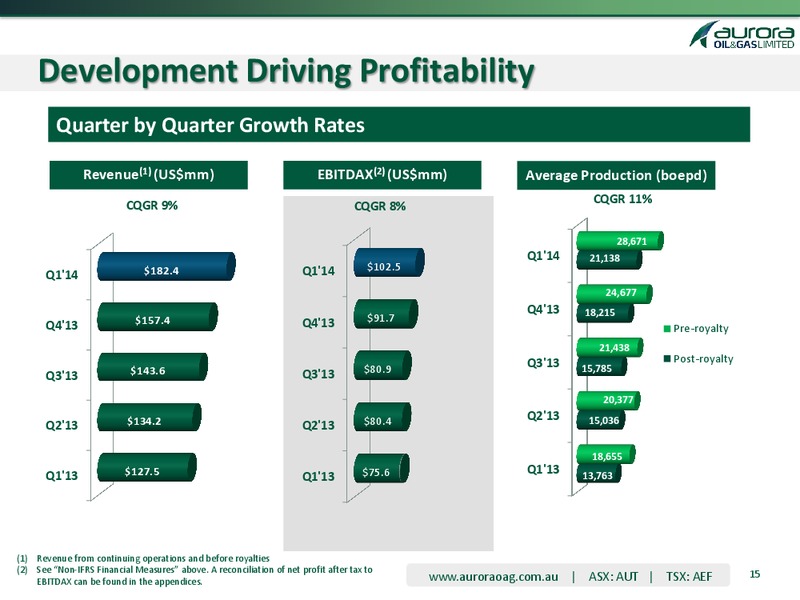Click the CQGR 11% label
This screenshot has height=600, width=800.
tap(622, 199)
